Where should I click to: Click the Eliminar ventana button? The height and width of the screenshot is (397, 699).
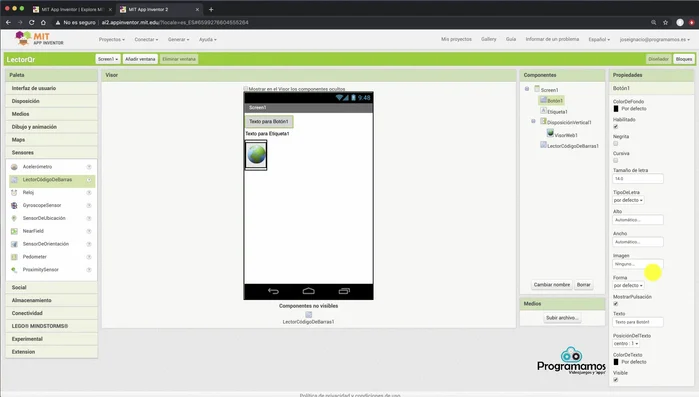(x=179, y=59)
